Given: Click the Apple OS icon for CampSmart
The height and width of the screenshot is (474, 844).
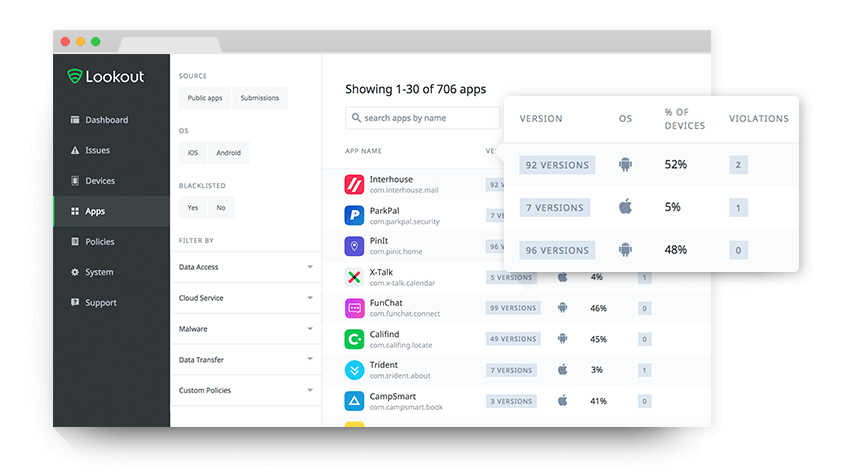Looking at the screenshot, I should coord(562,400).
